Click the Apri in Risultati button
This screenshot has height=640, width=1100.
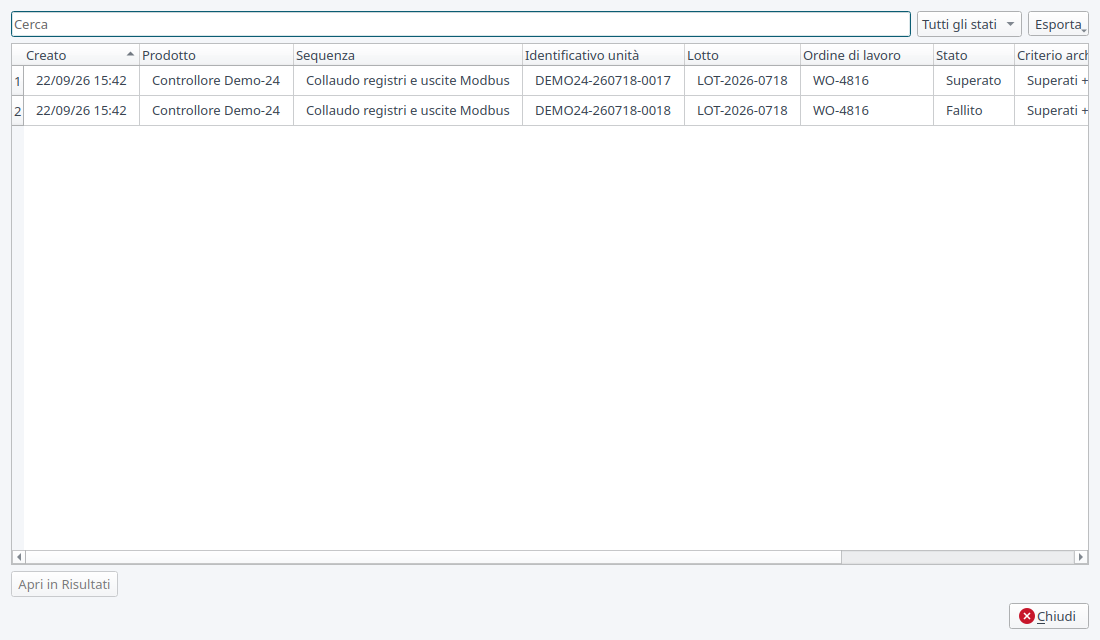coord(65,585)
